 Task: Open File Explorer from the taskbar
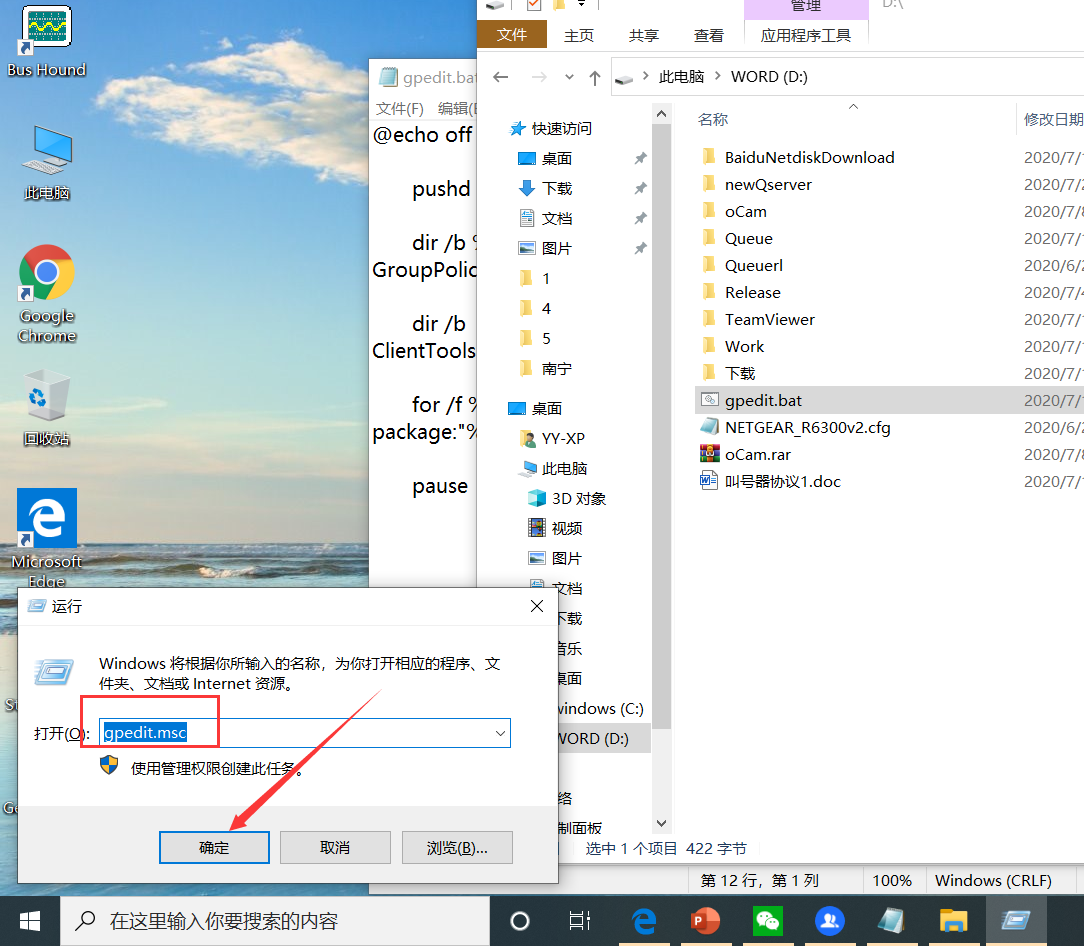pos(952,921)
